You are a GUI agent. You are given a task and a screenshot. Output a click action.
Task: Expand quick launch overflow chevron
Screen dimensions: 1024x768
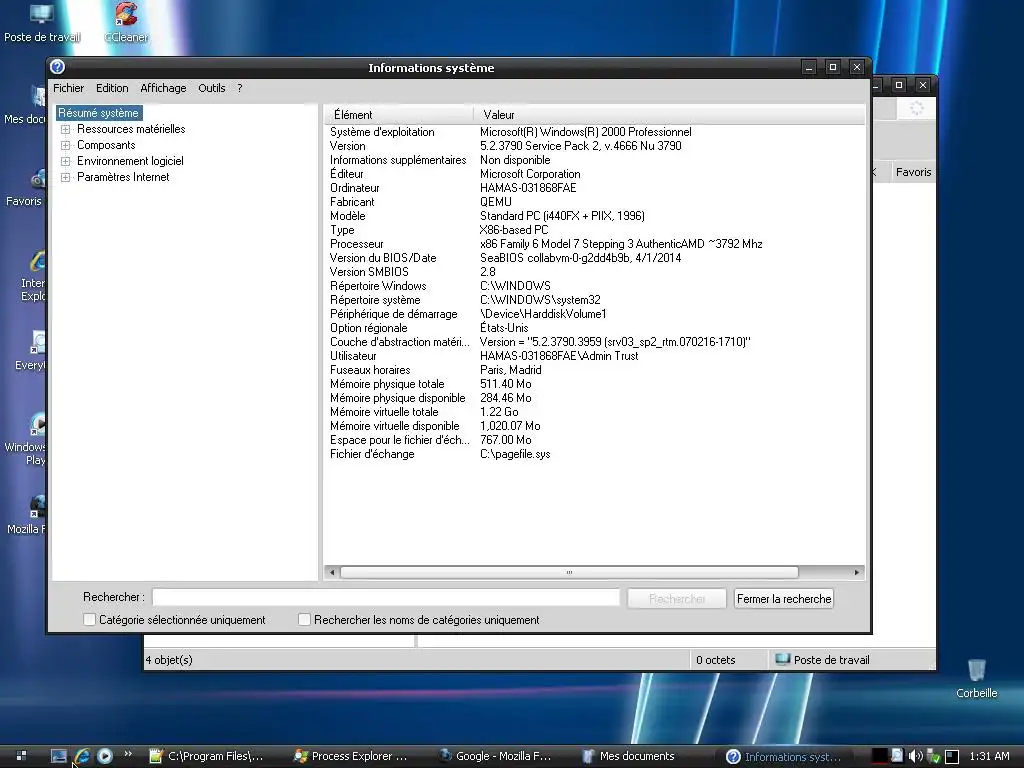(128, 754)
